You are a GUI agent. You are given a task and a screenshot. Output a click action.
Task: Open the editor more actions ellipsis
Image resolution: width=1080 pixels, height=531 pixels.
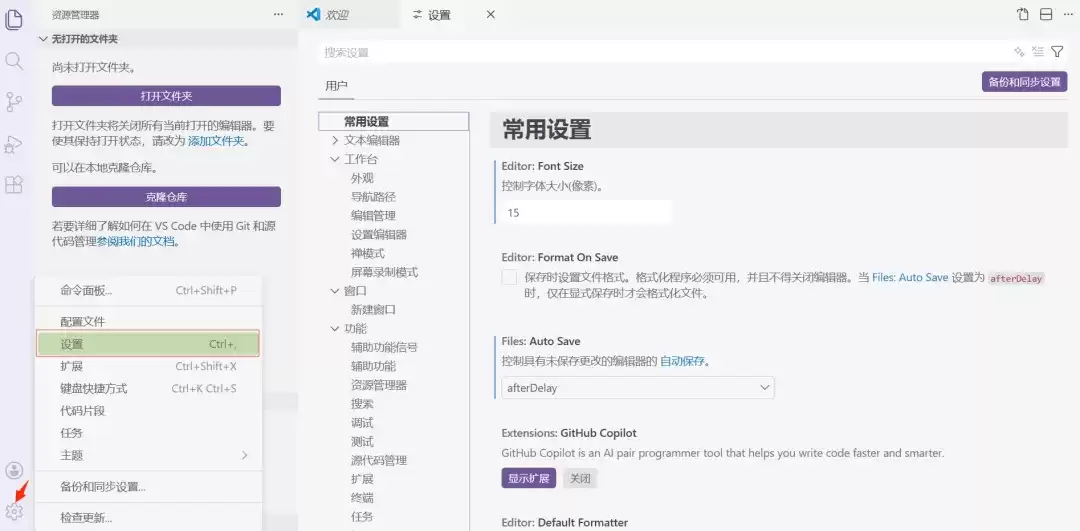tap(1068, 14)
